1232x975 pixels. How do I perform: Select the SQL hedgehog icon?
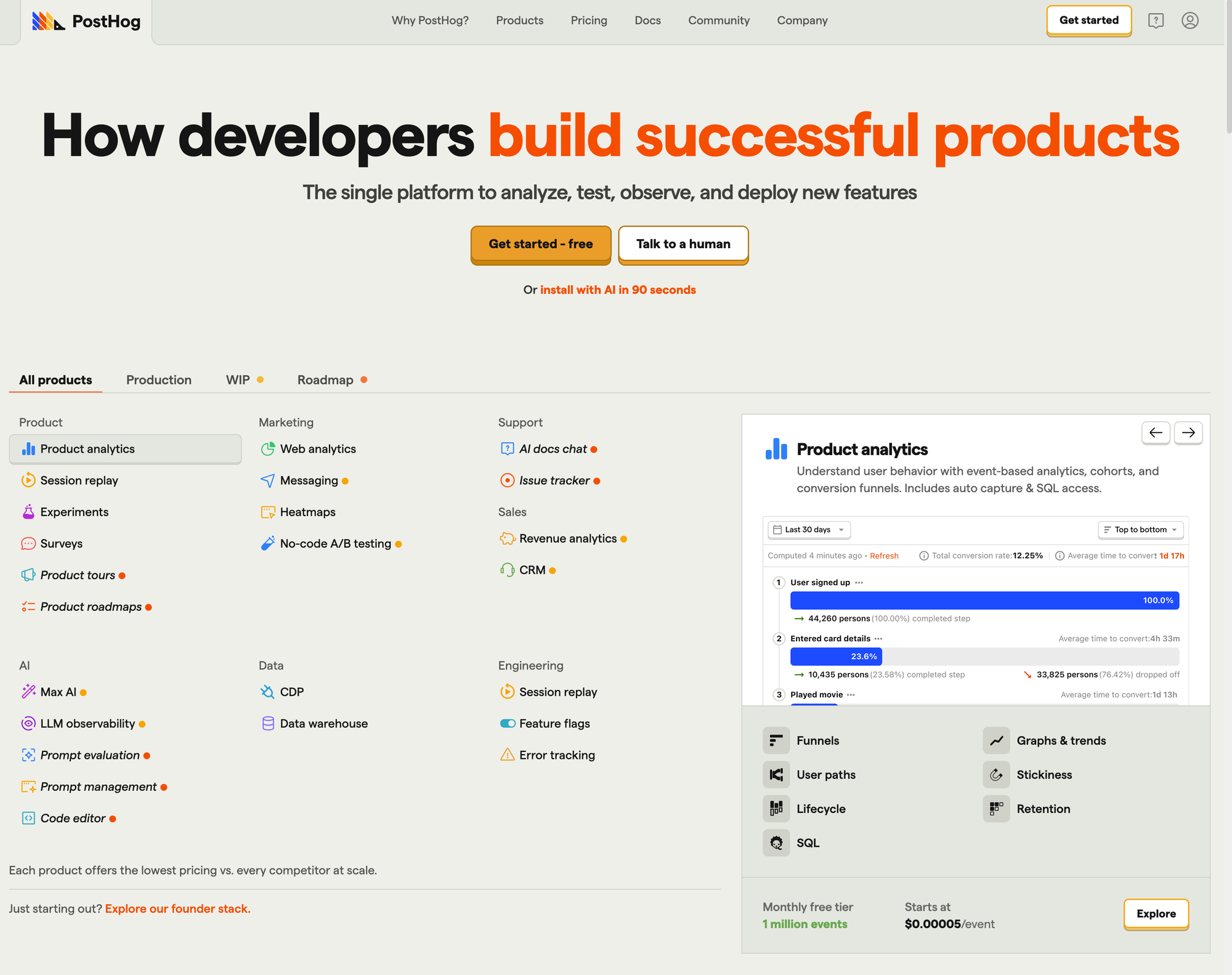pyautogui.click(x=776, y=843)
